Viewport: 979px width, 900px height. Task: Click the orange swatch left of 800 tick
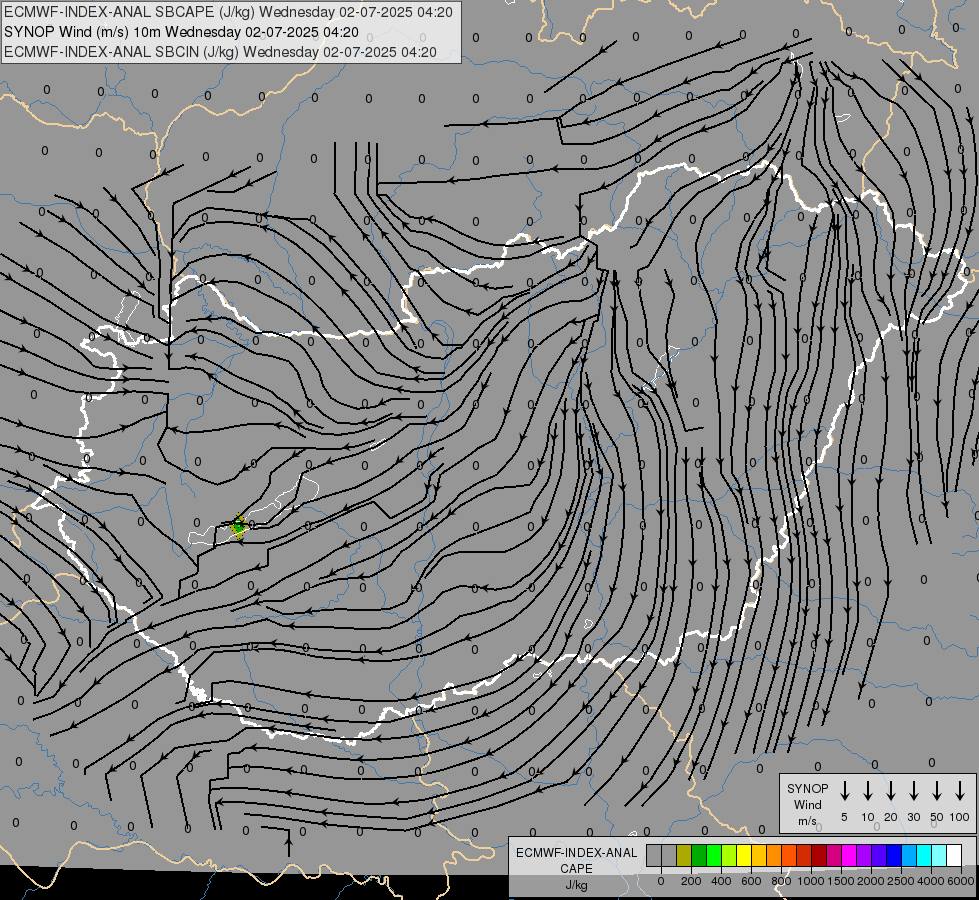(774, 856)
